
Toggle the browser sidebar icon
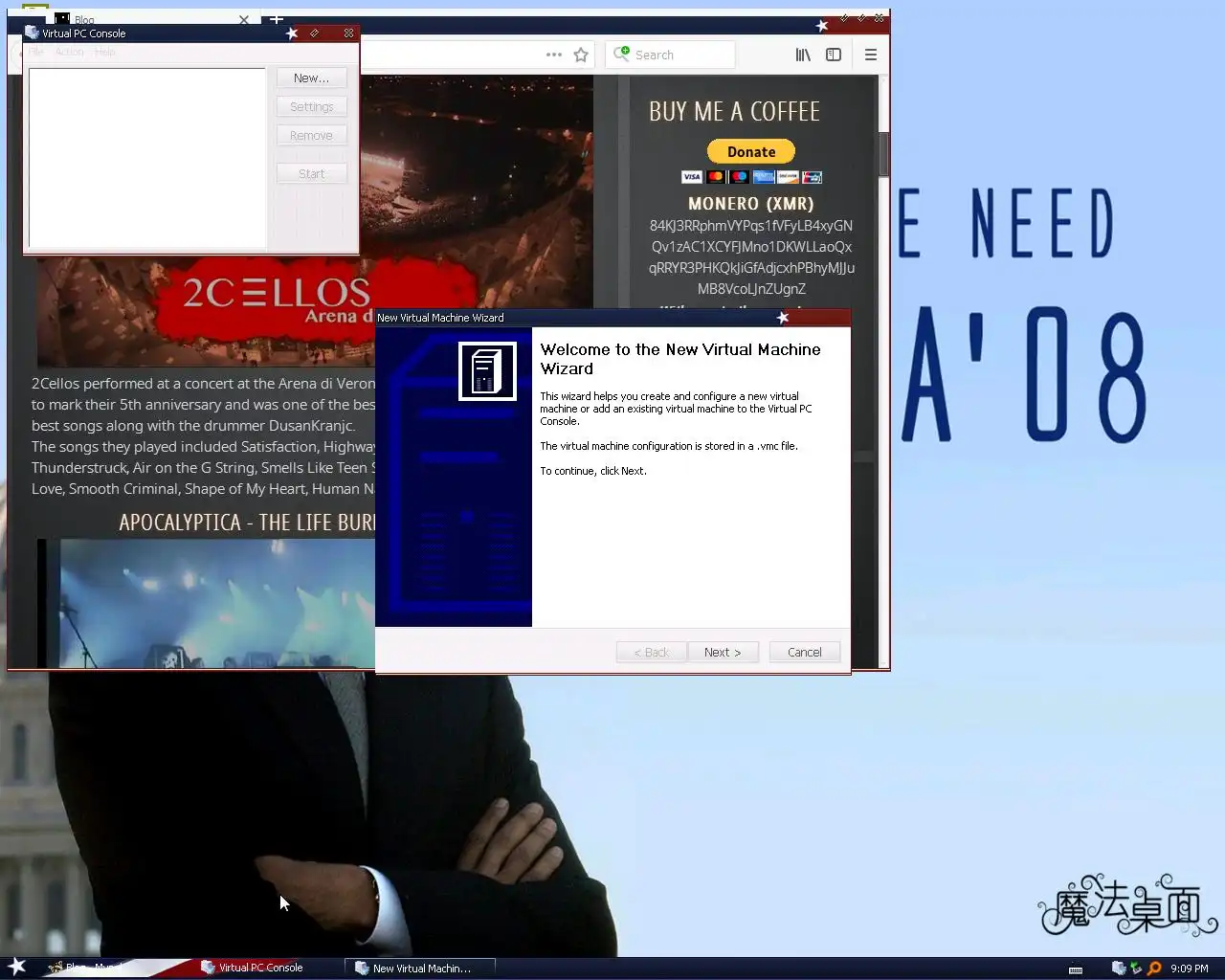(834, 55)
